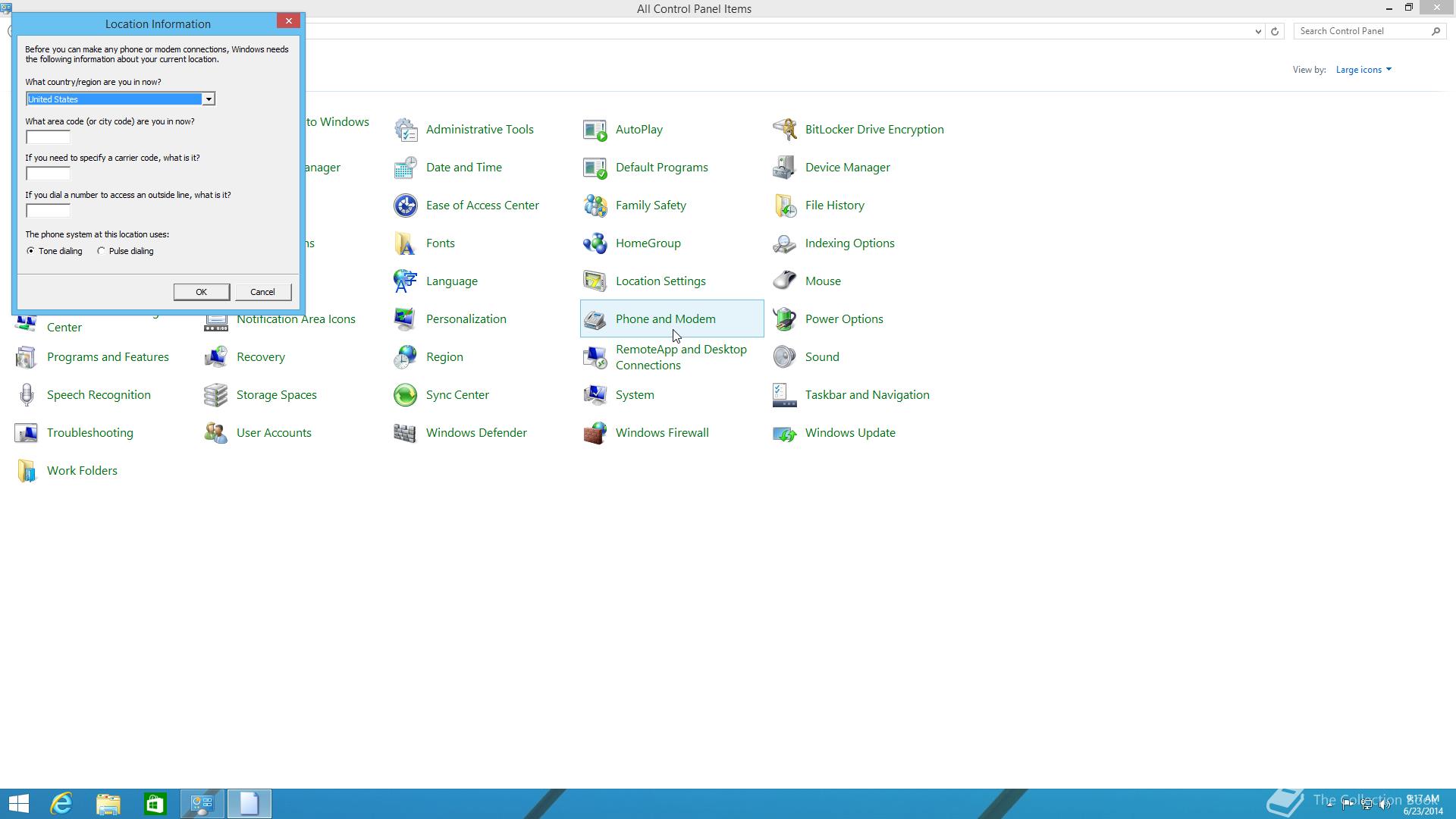Open the Administrative Tools icon
This screenshot has width=1456, height=819.
(x=406, y=130)
